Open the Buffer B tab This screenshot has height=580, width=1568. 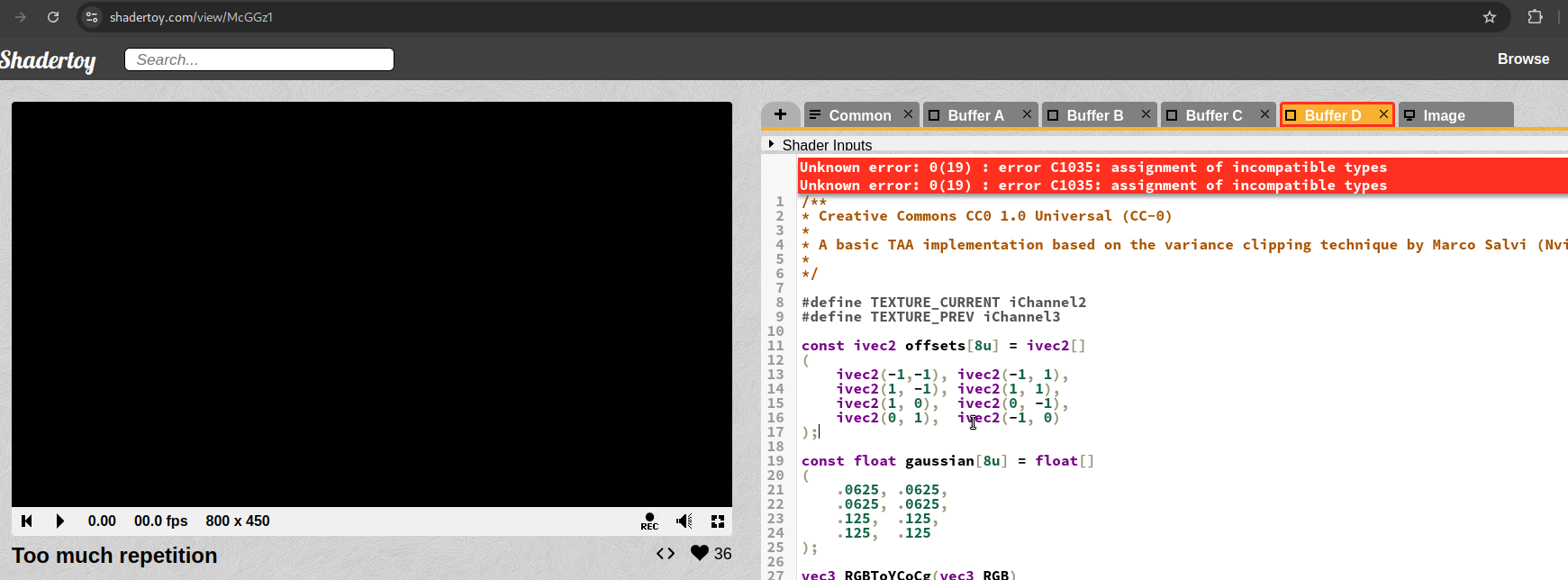pyautogui.click(x=1094, y=115)
